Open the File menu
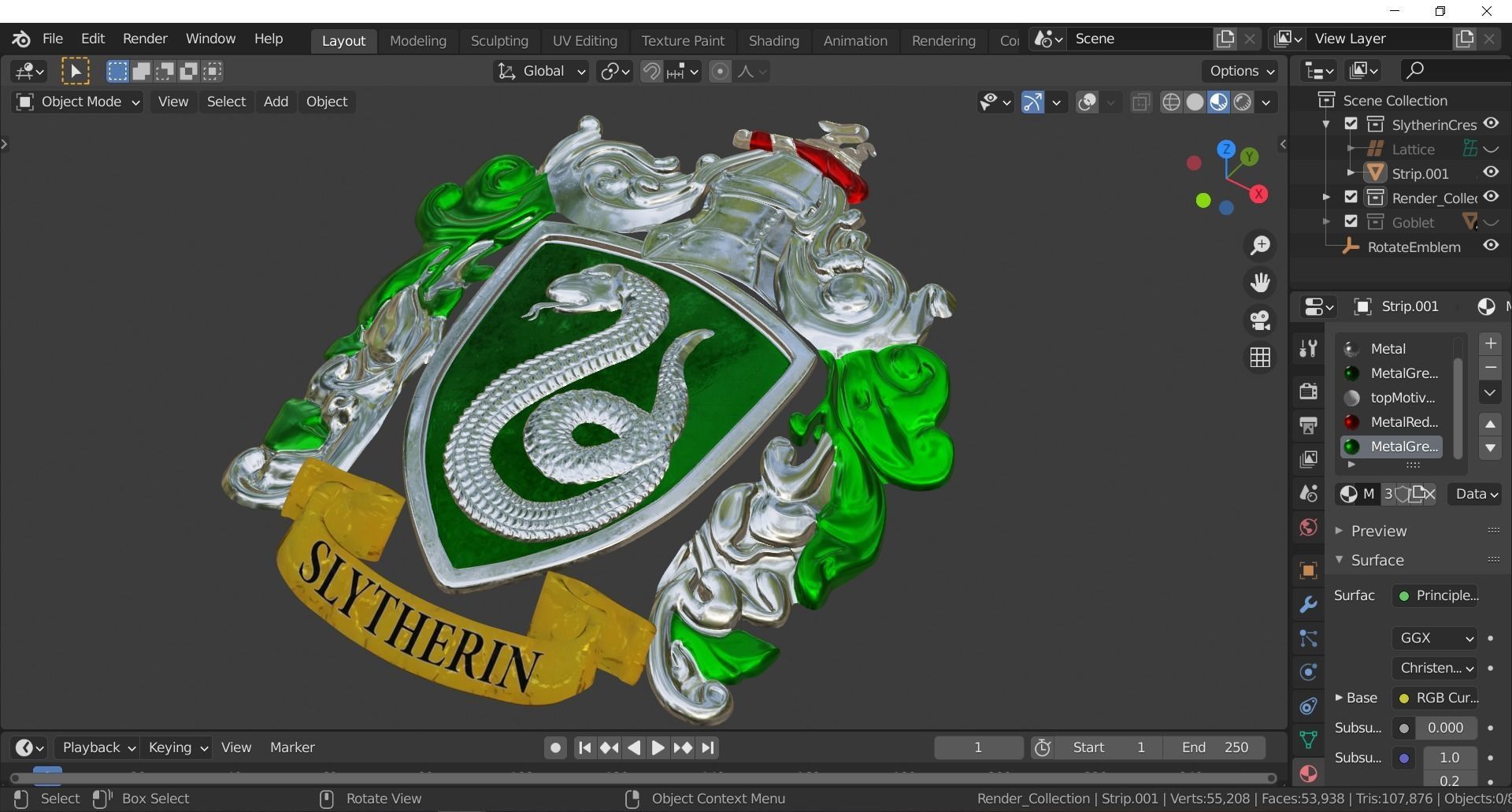This screenshot has width=1512, height=812. click(53, 39)
